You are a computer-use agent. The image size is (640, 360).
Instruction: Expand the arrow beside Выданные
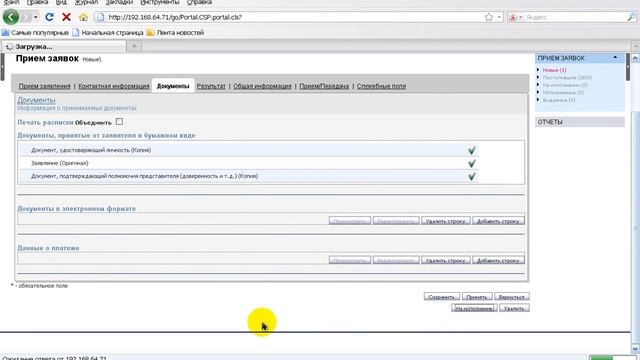(538, 100)
